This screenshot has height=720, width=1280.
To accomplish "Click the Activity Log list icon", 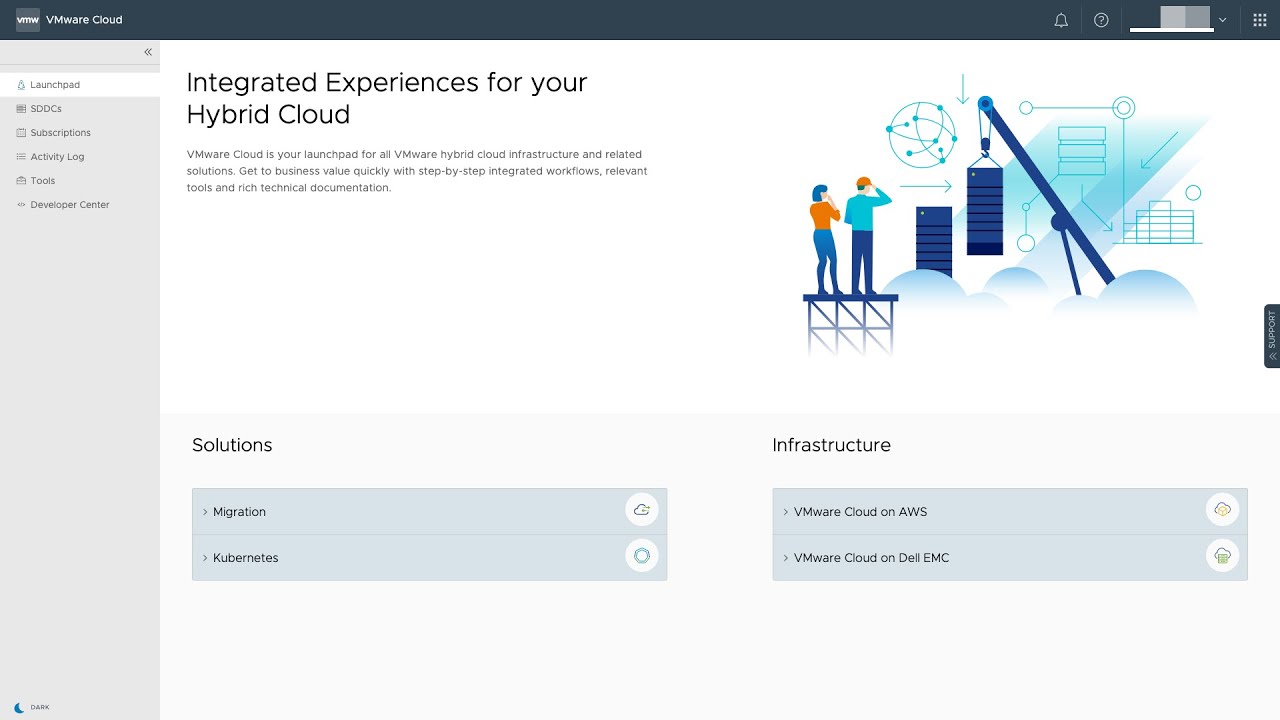I will [x=21, y=157].
